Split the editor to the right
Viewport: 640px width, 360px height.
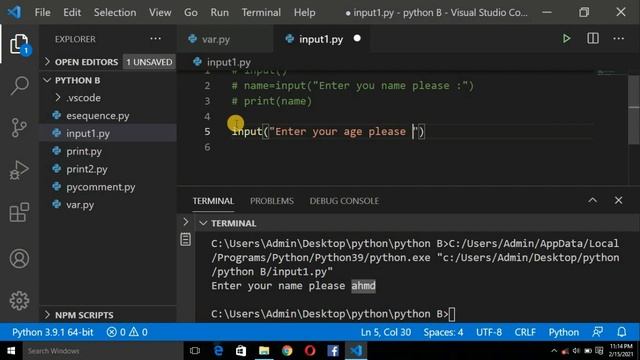click(x=593, y=39)
